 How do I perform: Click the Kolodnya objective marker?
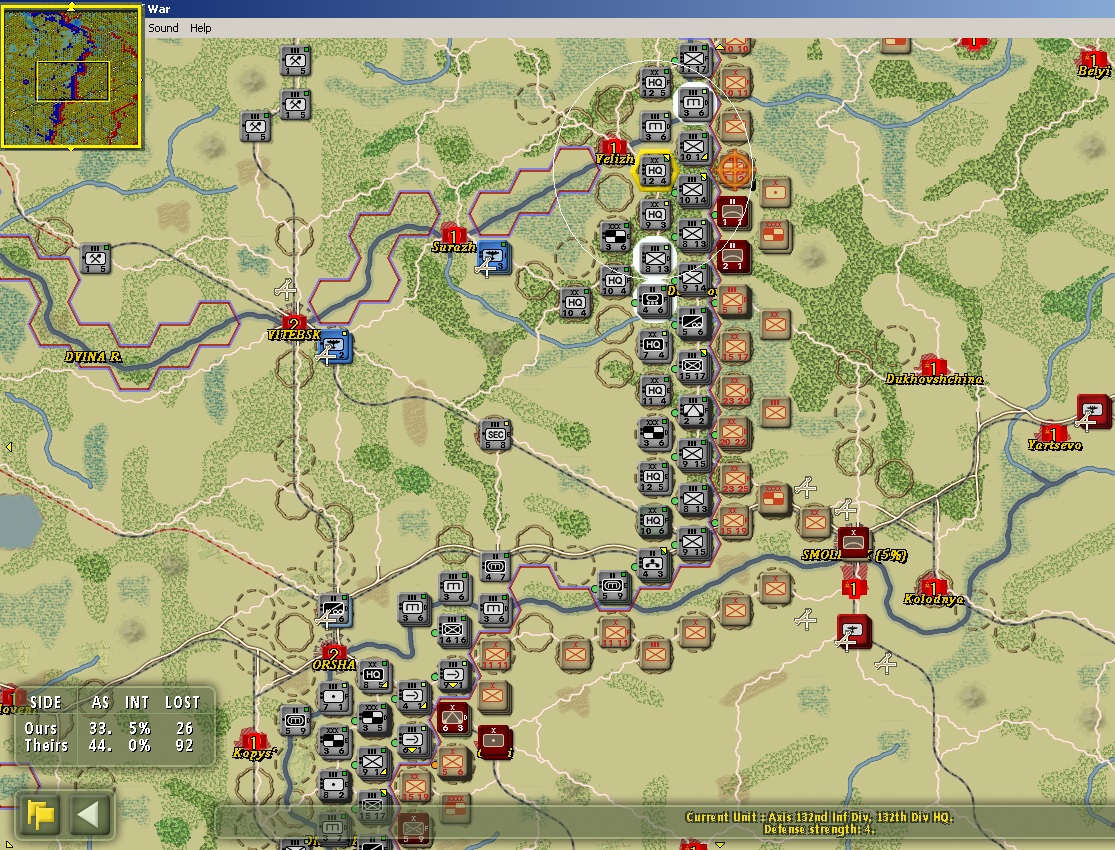[x=932, y=587]
